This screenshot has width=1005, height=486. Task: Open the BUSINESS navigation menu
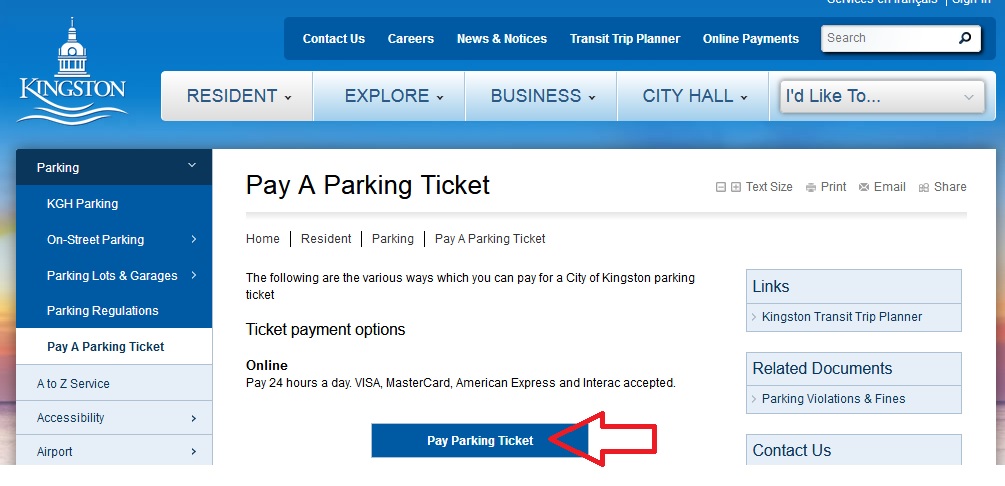[x=542, y=97]
